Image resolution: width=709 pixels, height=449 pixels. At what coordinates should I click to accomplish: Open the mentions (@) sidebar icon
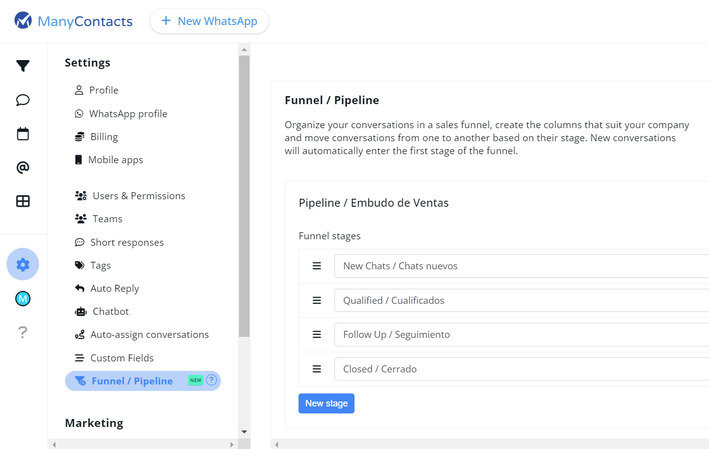[x=23, y=167]
